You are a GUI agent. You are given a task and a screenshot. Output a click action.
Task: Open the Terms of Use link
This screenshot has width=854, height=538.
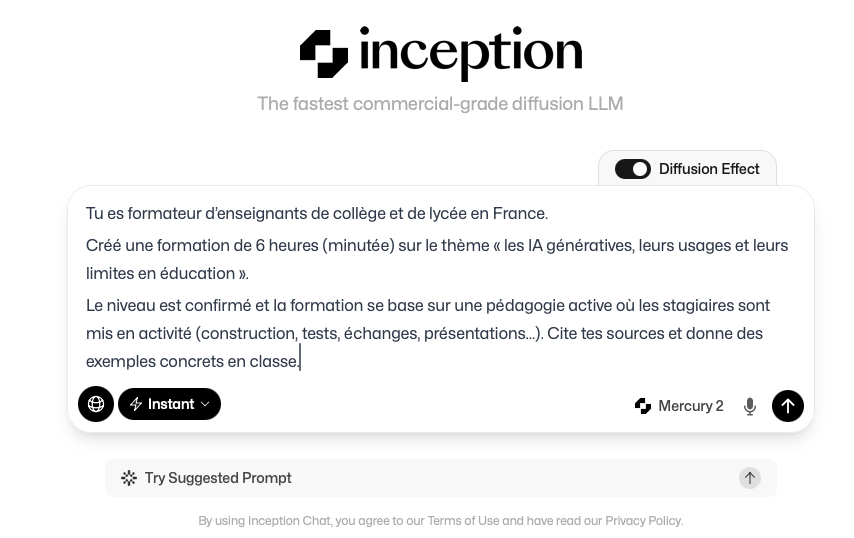(463, 521)
